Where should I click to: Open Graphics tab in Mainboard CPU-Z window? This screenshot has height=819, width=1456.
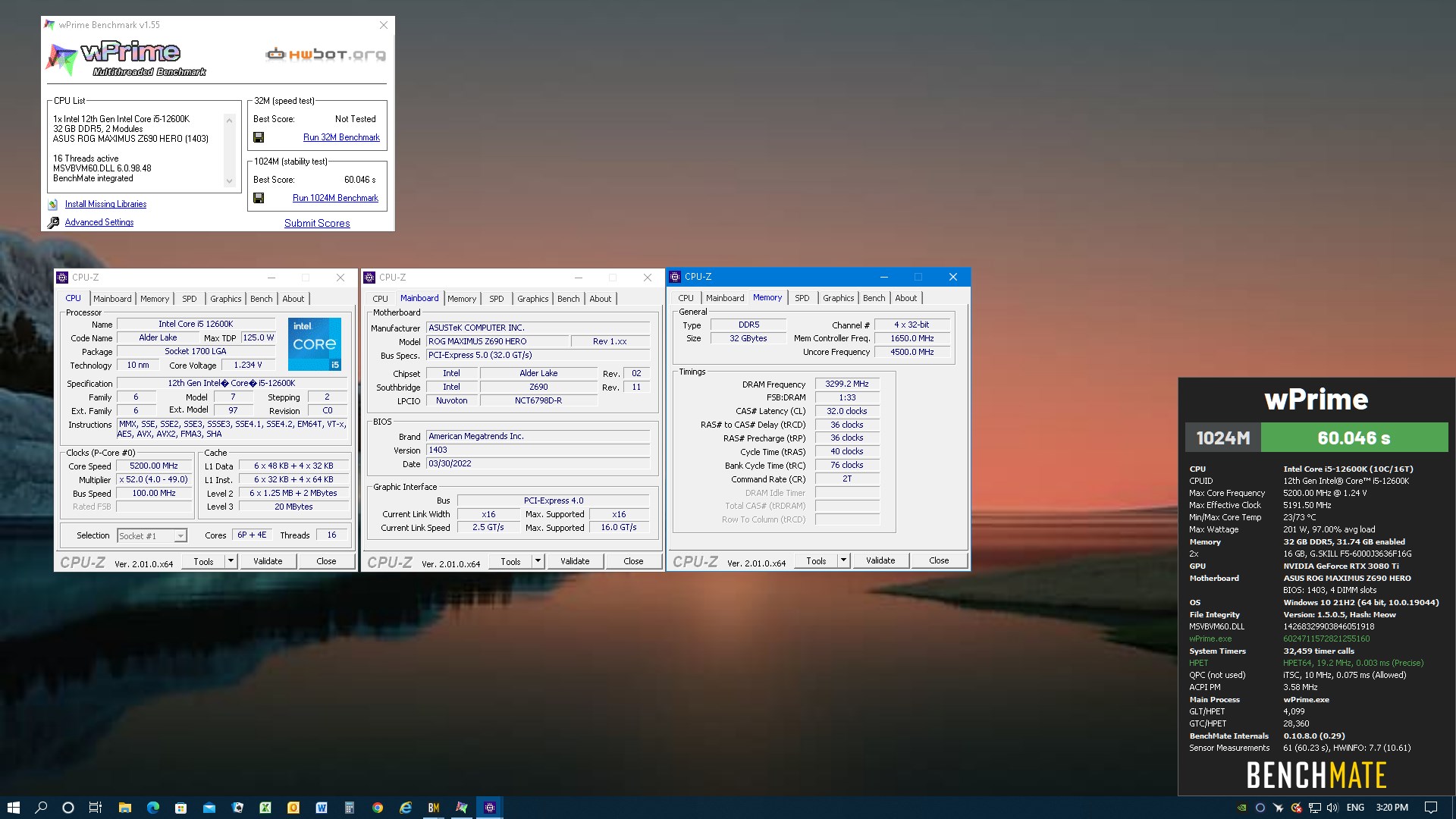click(x=533, y=299)
